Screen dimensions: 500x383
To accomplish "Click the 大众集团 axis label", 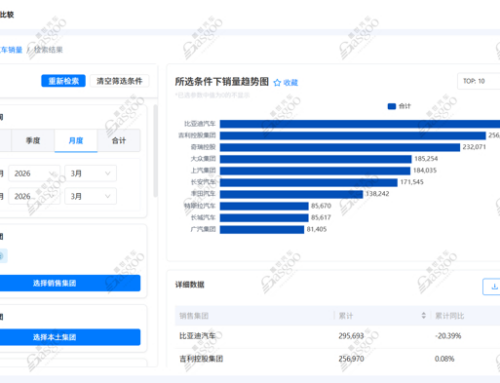I will tap(203, 159).
